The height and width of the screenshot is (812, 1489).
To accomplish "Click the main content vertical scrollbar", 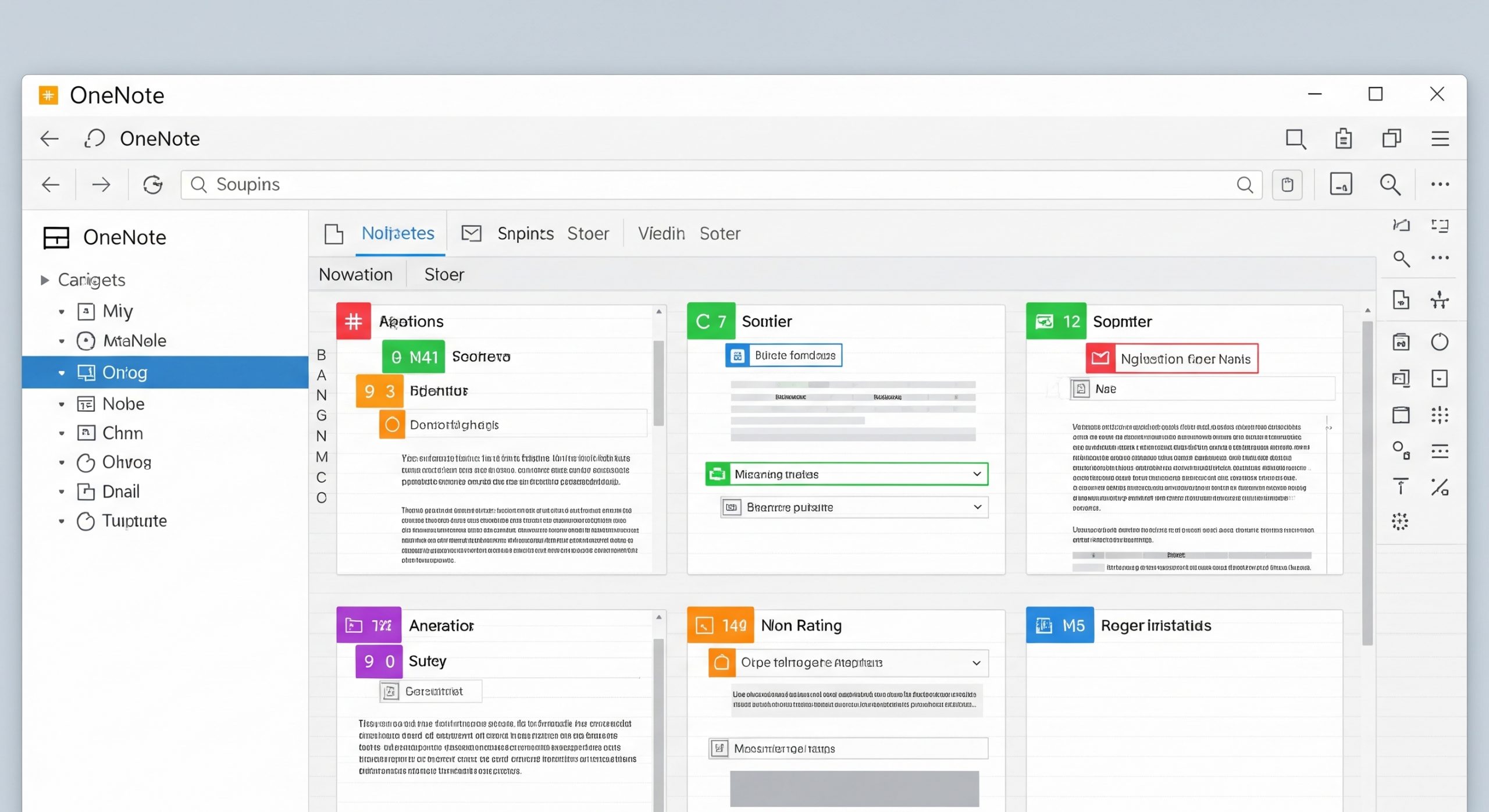I will point(1367,483).
